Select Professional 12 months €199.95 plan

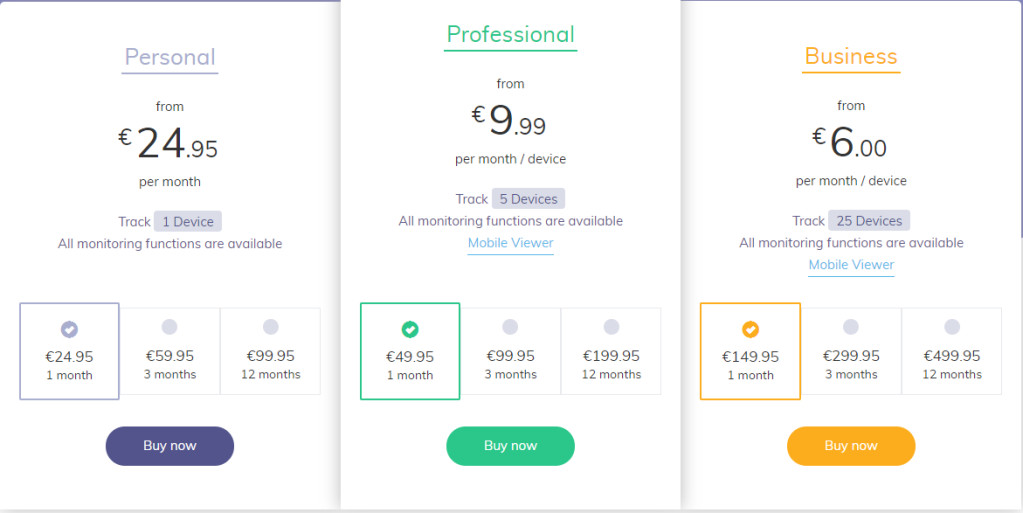pyautogui.click(x=611, y=350)
